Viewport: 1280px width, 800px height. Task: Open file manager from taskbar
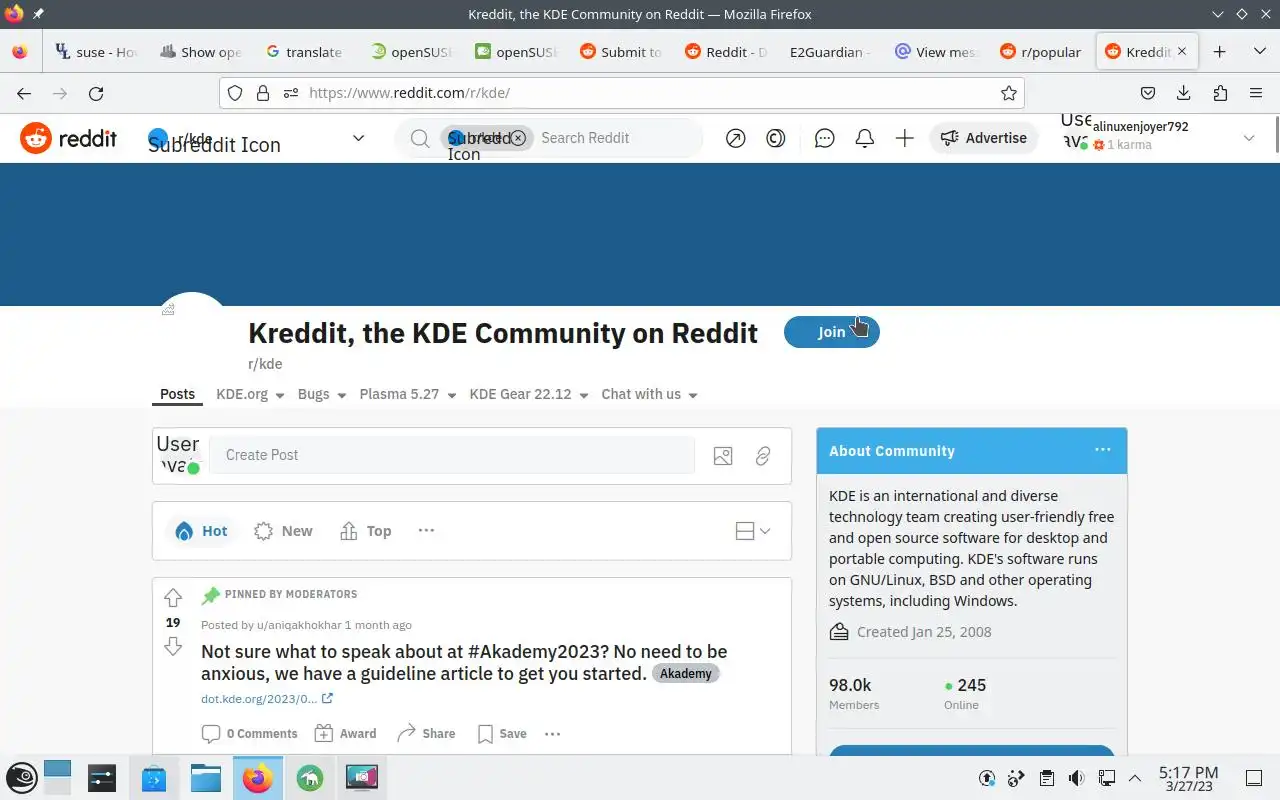[206, 778]
